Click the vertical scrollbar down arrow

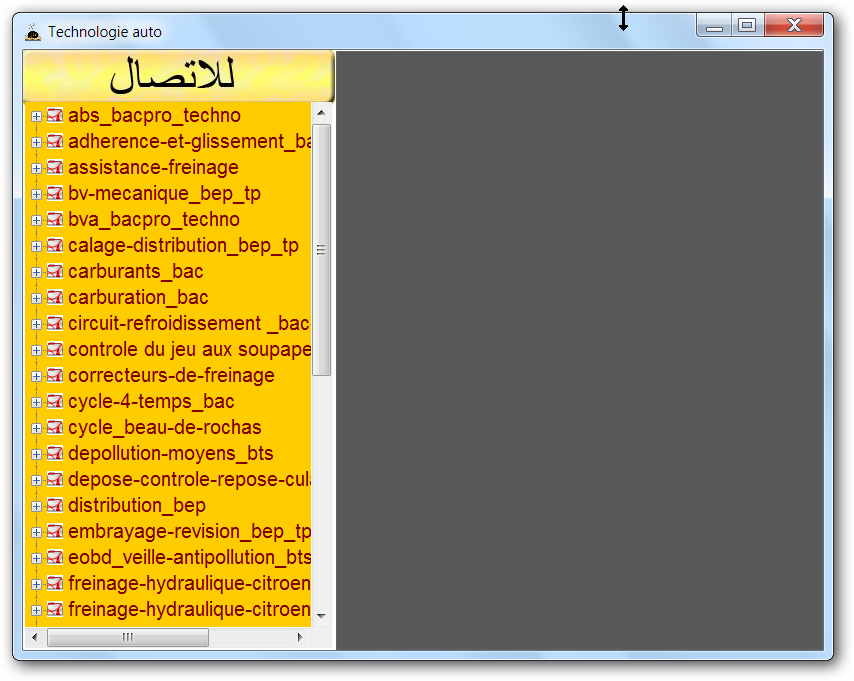click(322, 617)
